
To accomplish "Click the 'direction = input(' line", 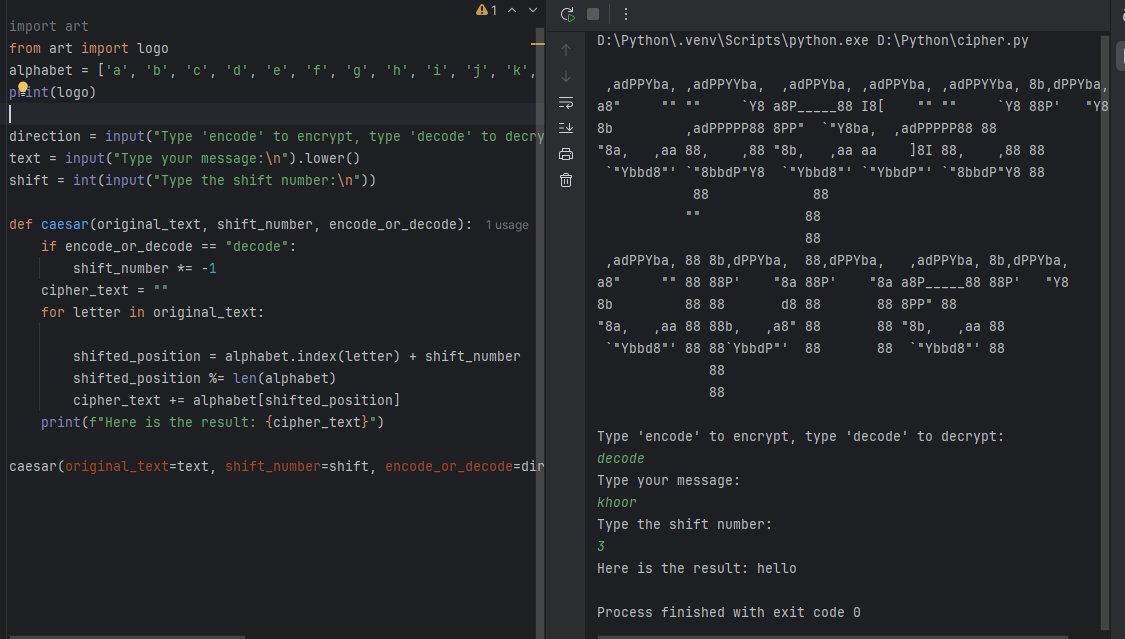I will click(x=276, y=137).
